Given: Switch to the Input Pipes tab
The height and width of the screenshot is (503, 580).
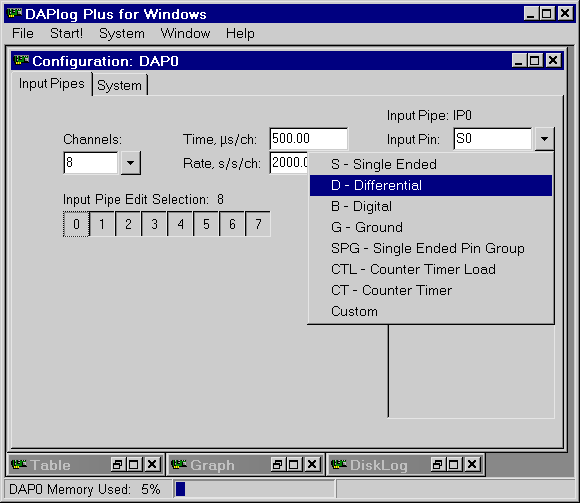Looking at the screenshot, I should coord(51,84).
